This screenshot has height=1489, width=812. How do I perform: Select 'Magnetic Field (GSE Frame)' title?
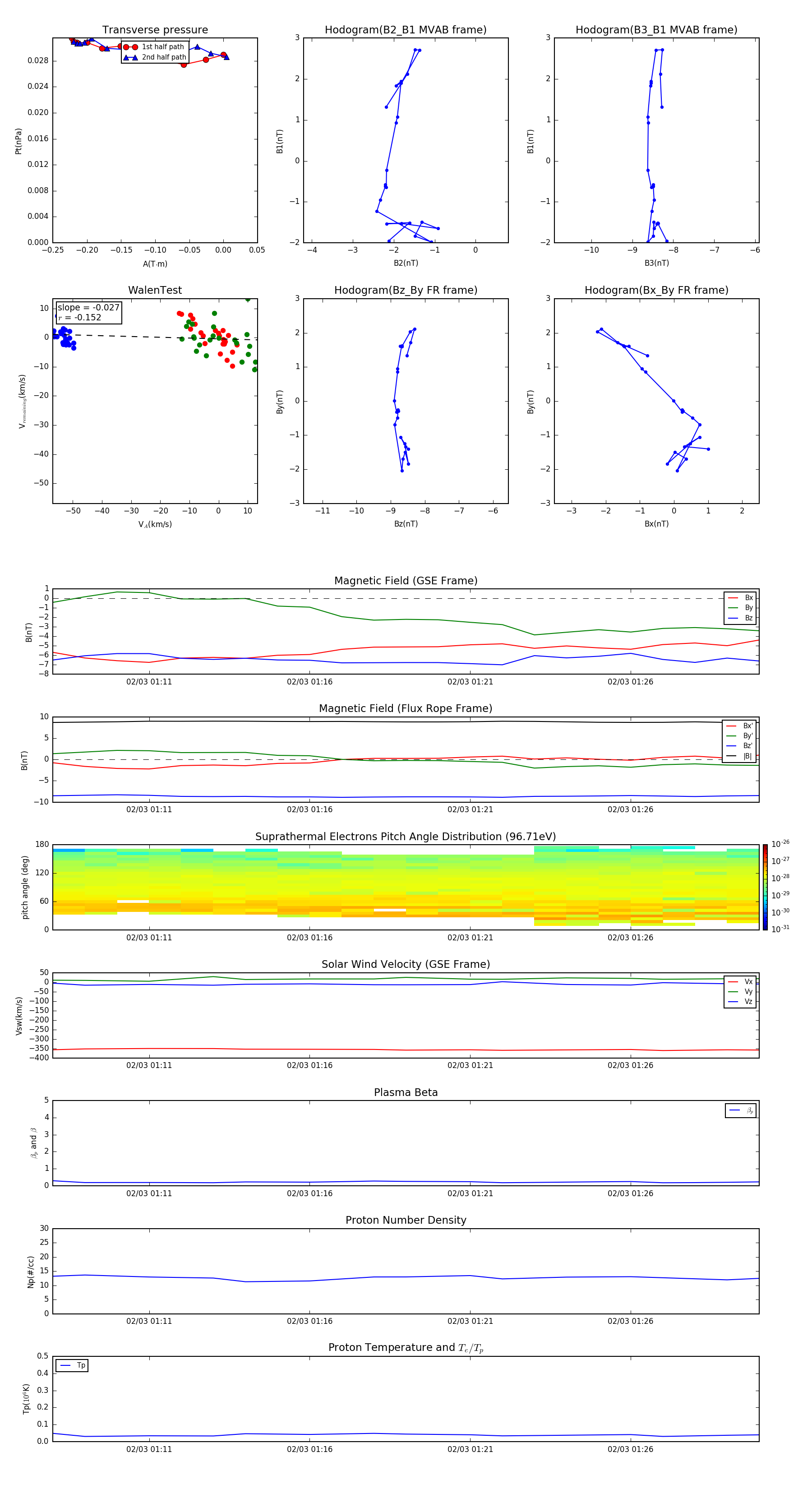tap(406, 581)
